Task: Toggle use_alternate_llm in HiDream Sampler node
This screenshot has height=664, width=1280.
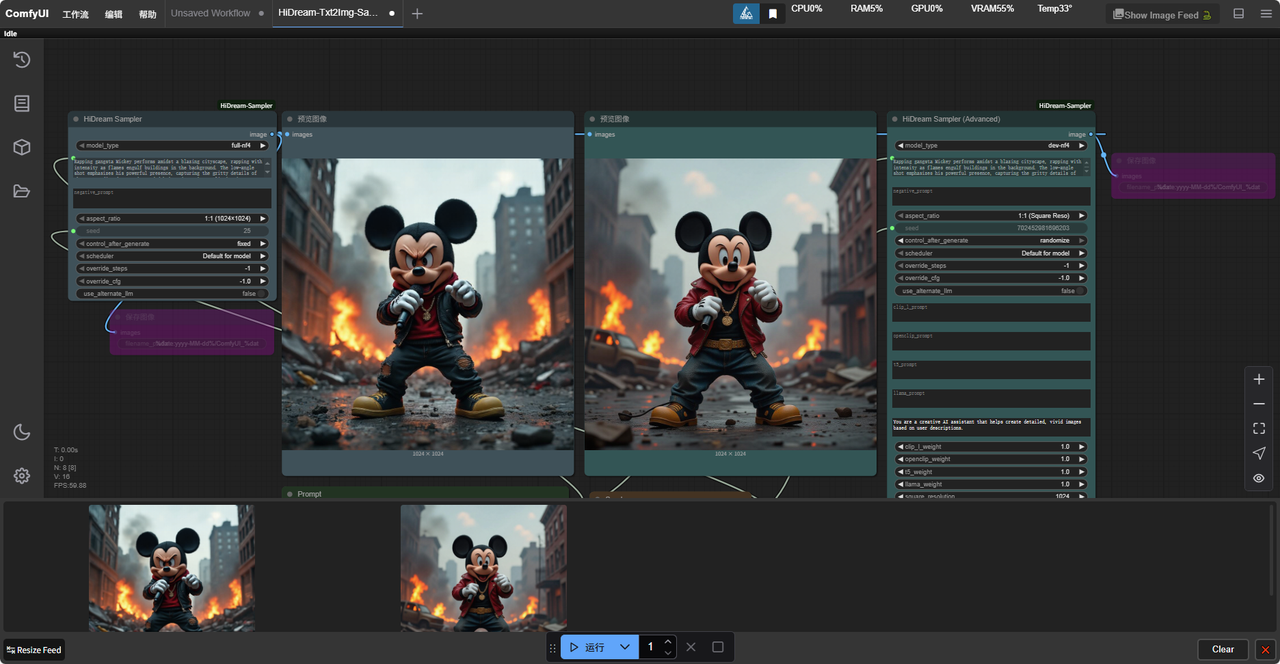Action: tap(172, 294)
